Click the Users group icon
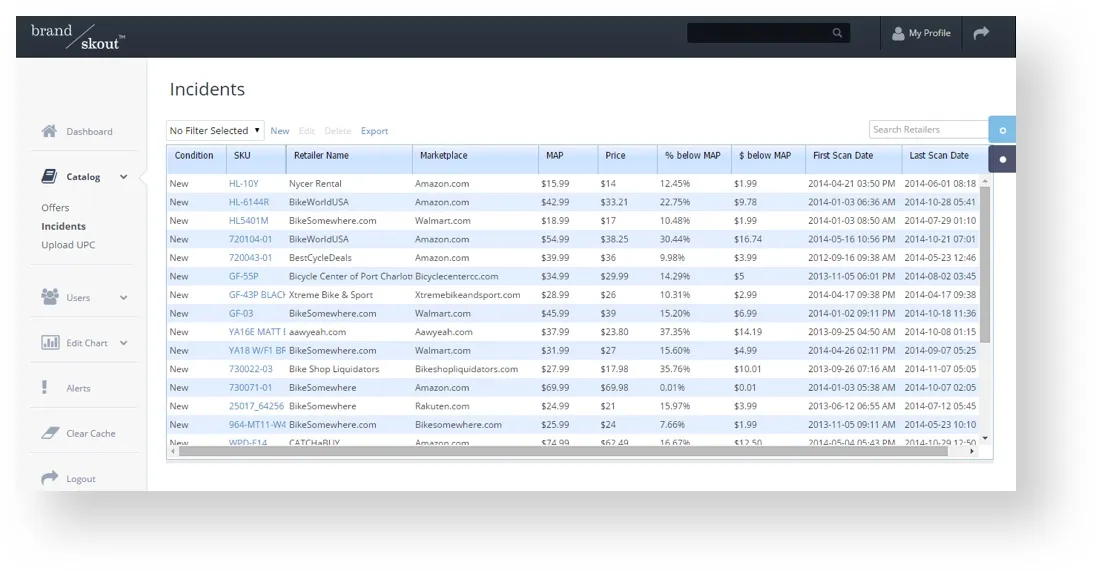Image resolution: width=1096 pixels, height=571 pixels. pyautogui.click(x=50, y=296)
